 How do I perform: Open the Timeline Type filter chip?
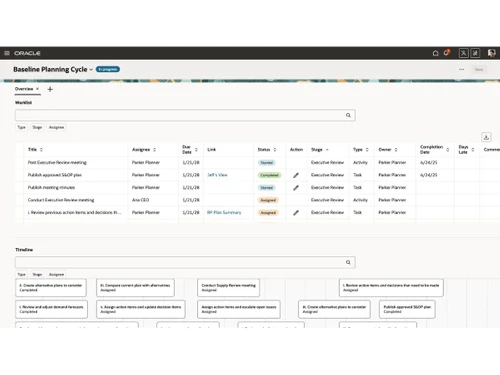(22, 274)
